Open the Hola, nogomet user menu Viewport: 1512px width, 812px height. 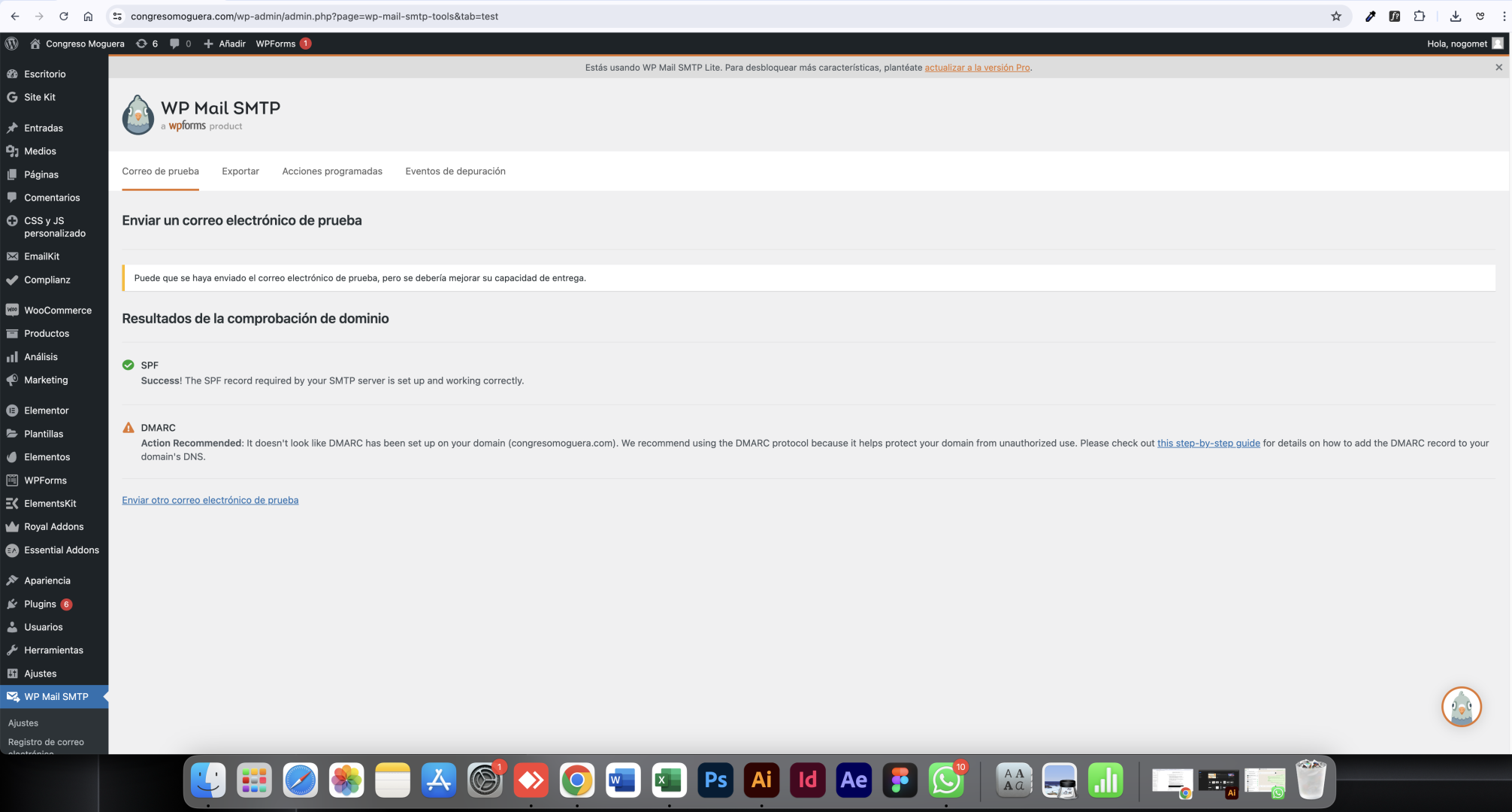point(1465,44)
